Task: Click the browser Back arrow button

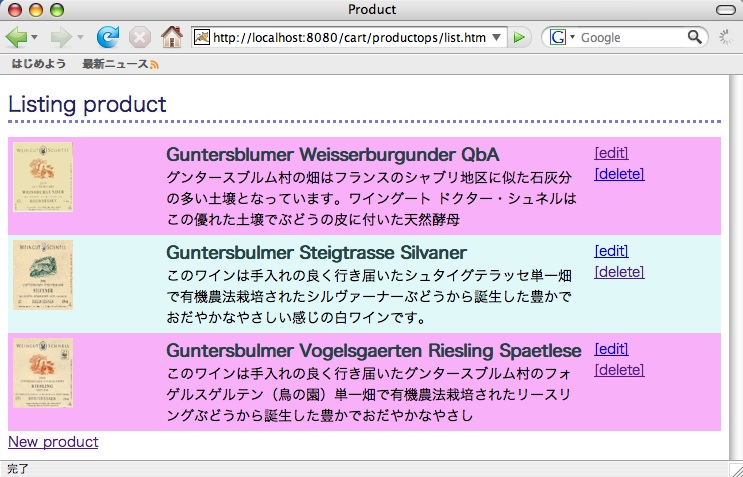Action: coord(17,38)
